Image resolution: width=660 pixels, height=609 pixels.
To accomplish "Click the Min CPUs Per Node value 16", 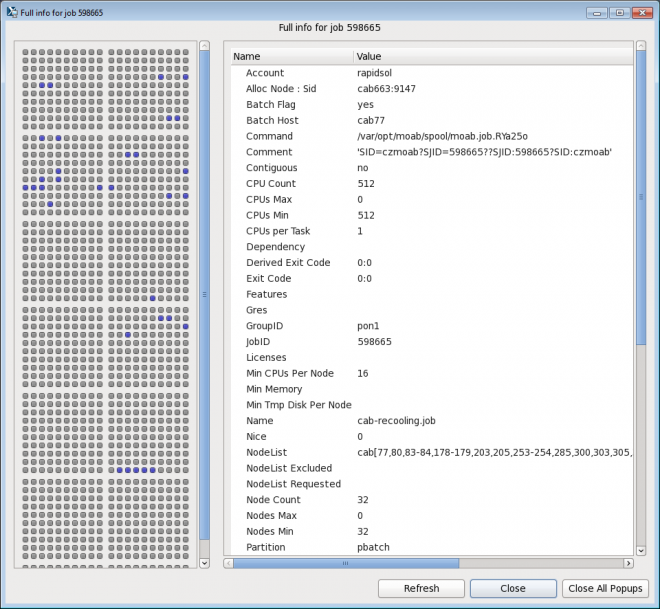I will (x=363, y=373).
